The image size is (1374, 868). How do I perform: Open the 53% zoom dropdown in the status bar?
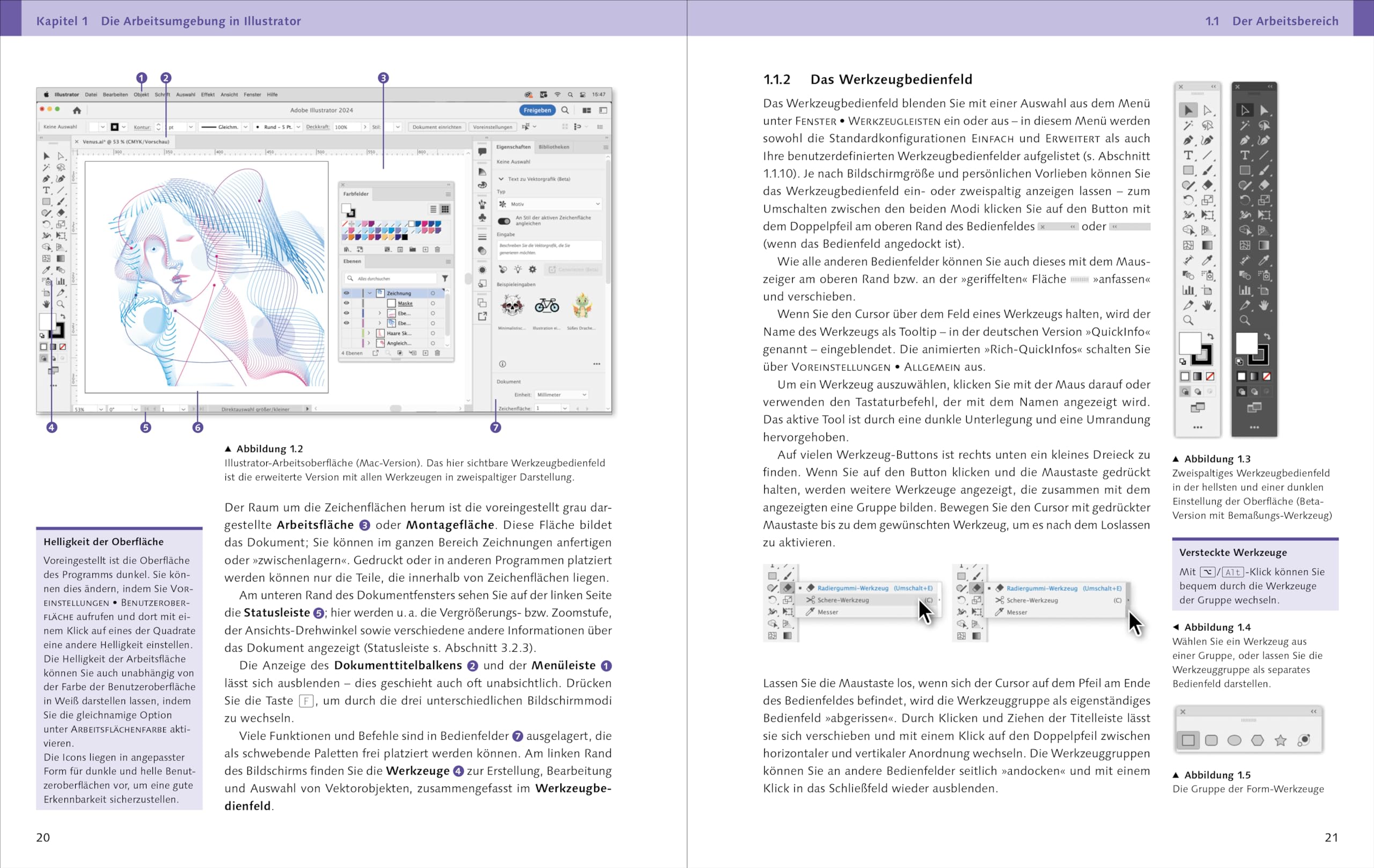coord(101,409)
